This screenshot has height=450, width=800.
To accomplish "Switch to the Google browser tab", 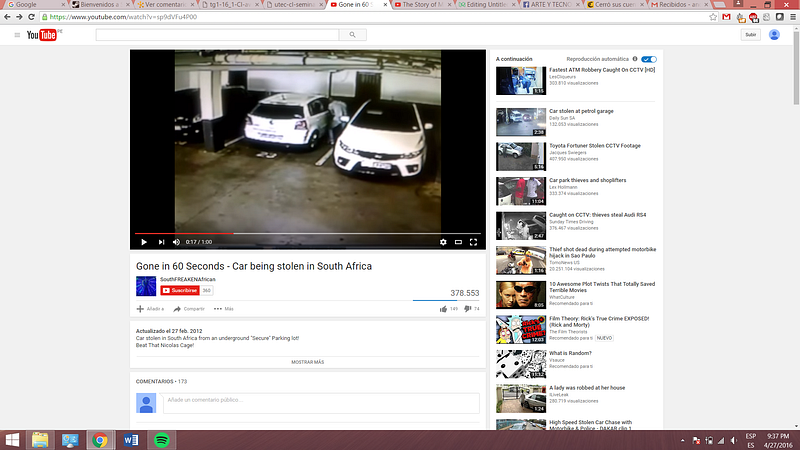I will tap(36, 5).
